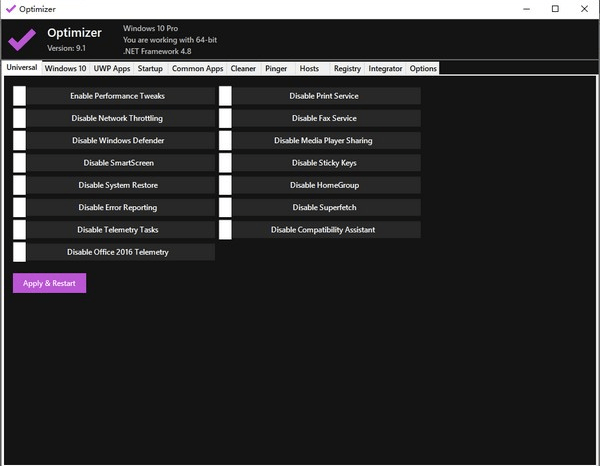Click the Disable Network Throttling label button
The width and height of the screenshot is (603, 466).
pyautogui.click(x=121, y=118)
